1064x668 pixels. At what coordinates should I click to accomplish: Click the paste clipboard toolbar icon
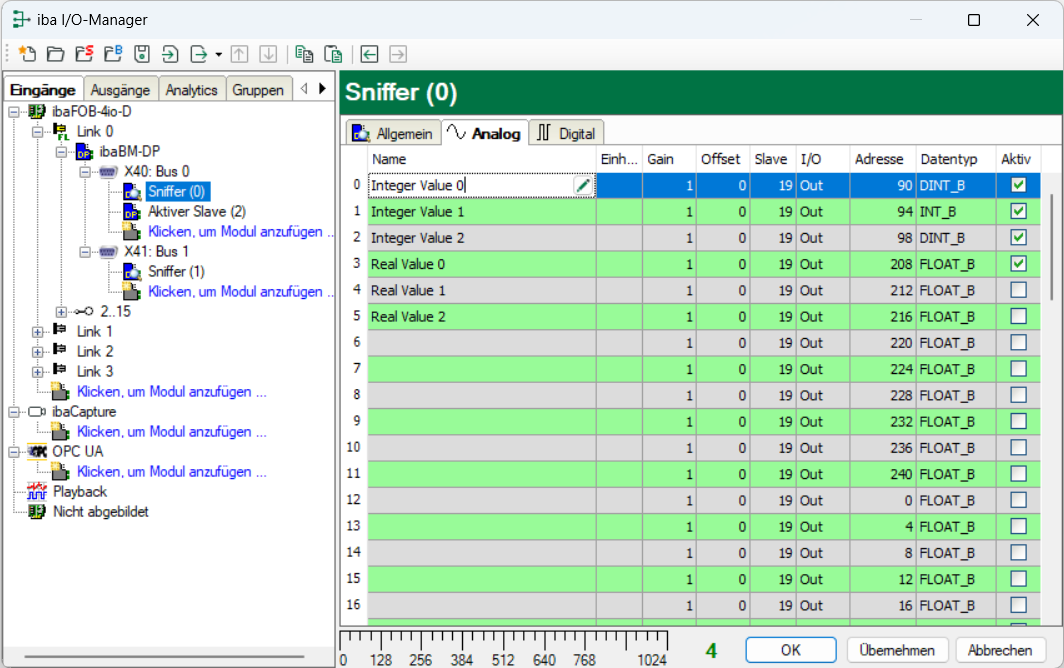tap(332, 54)
